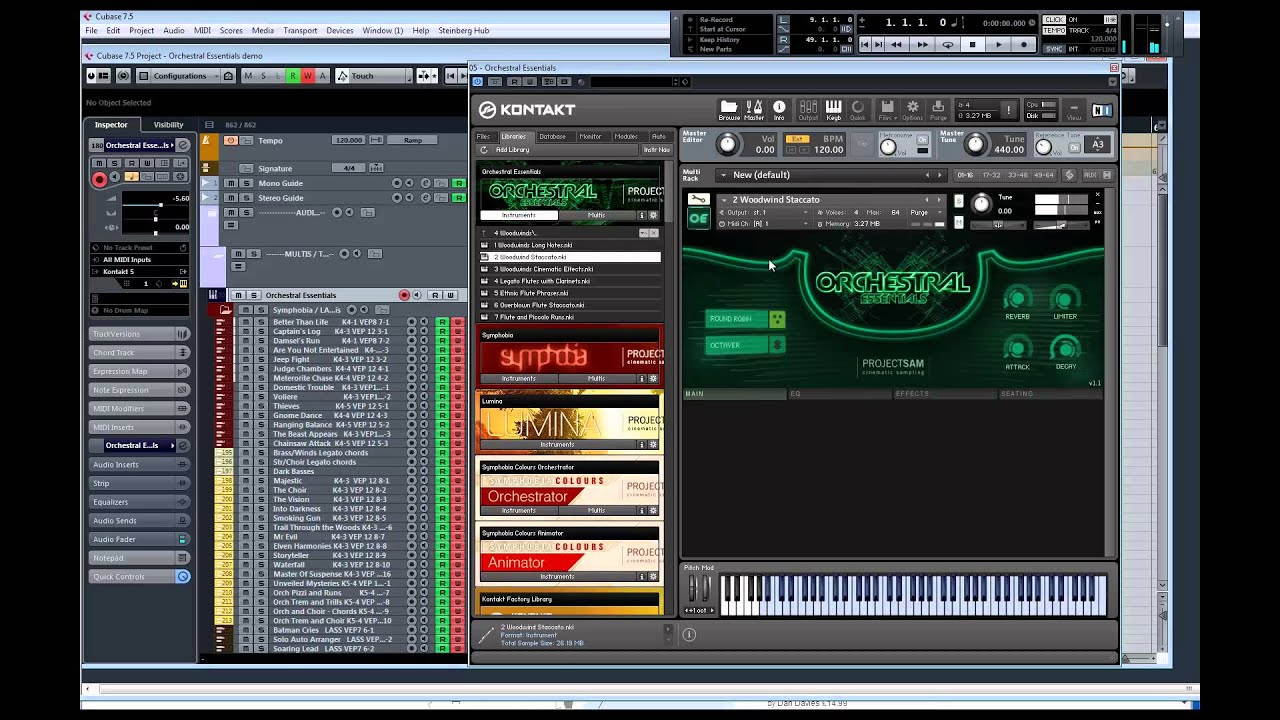The height and width of the screenshot is (720, 1280).
Task: Toggle the TEMPO track button on transport
Action: (1054, 30)
